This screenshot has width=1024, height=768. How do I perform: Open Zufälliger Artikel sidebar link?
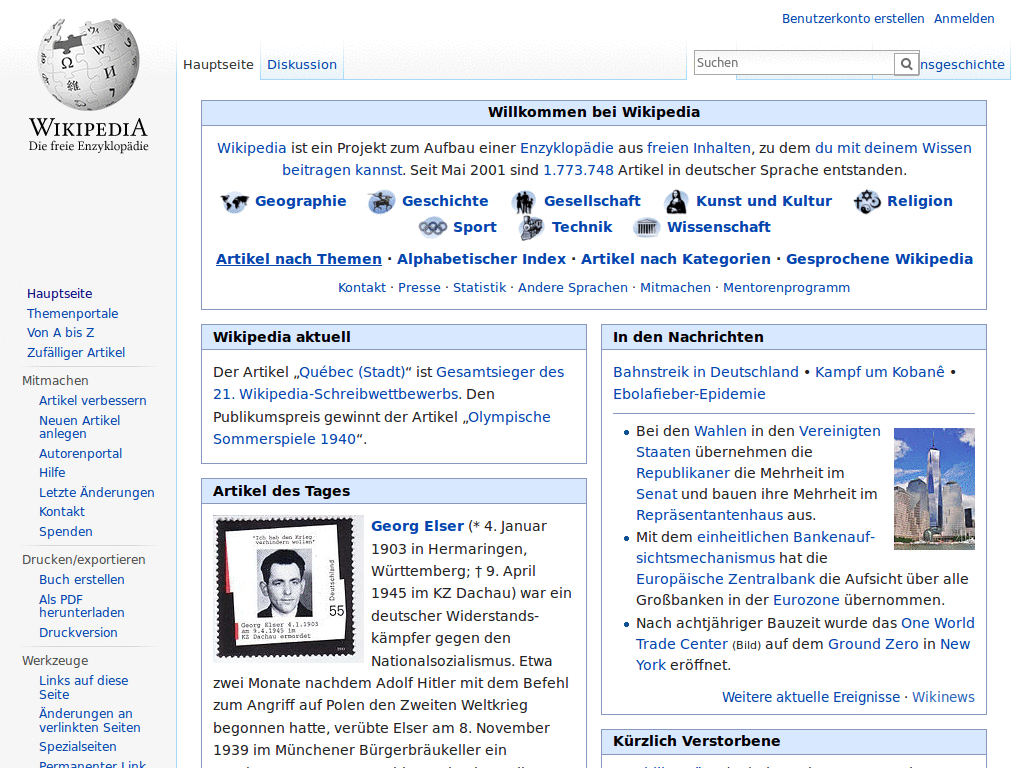(76, 353)
